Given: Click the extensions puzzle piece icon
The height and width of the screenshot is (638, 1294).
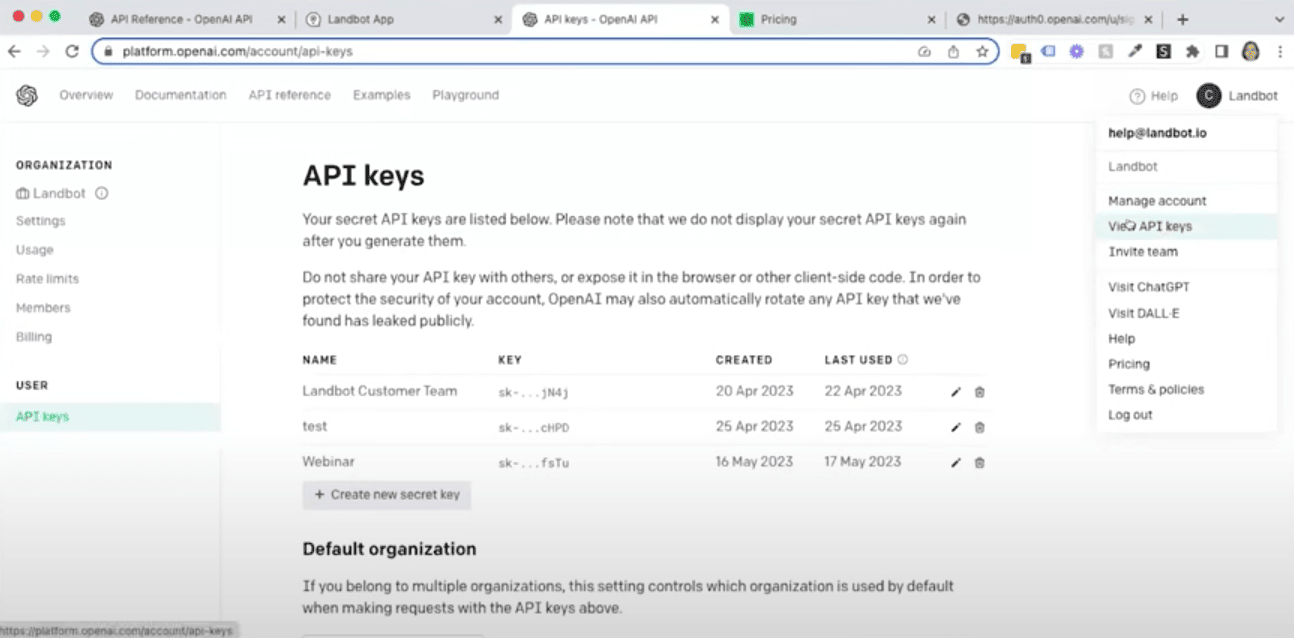Looking at the screenshot, I should click(1190, 50).
